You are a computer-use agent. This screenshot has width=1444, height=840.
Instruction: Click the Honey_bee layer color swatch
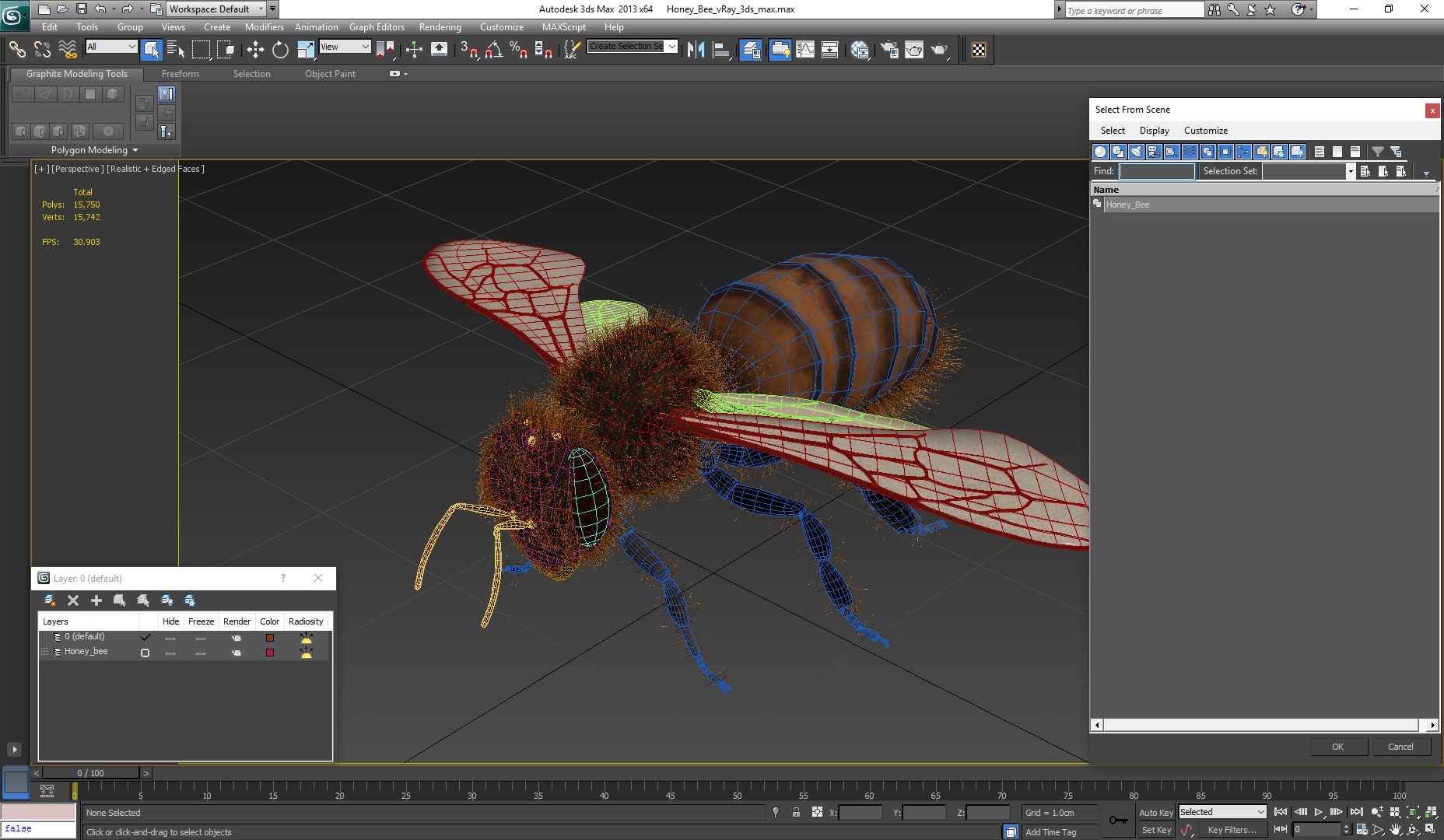[270, 653]
